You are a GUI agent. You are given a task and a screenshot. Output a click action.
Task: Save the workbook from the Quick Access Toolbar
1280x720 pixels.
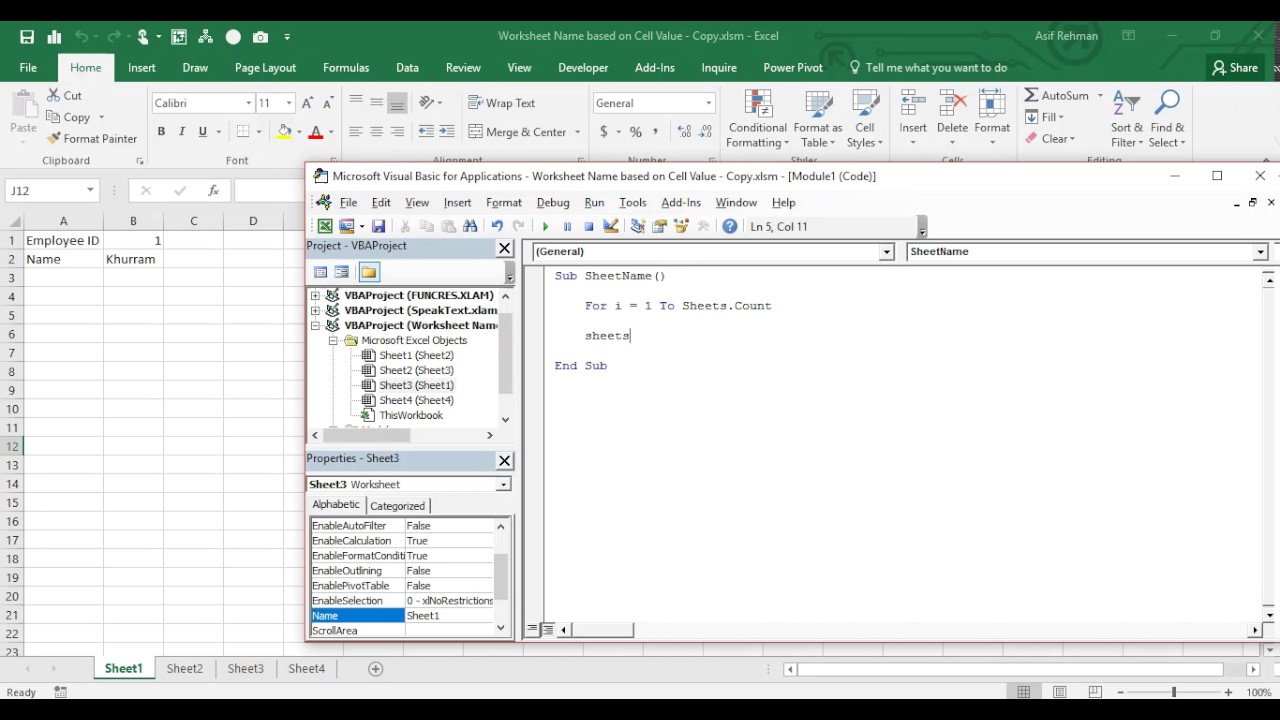[x=27, y=37]
